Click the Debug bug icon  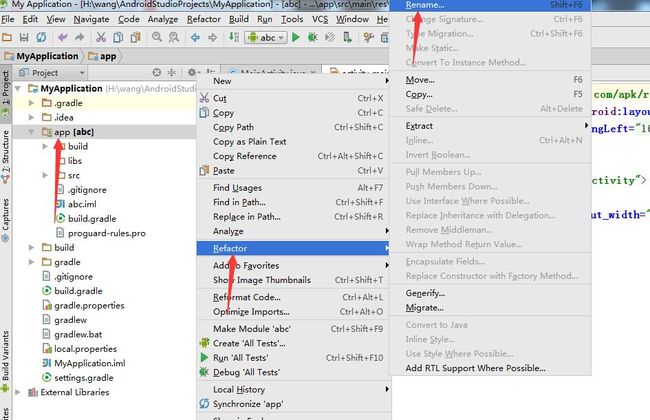point(313,37)
